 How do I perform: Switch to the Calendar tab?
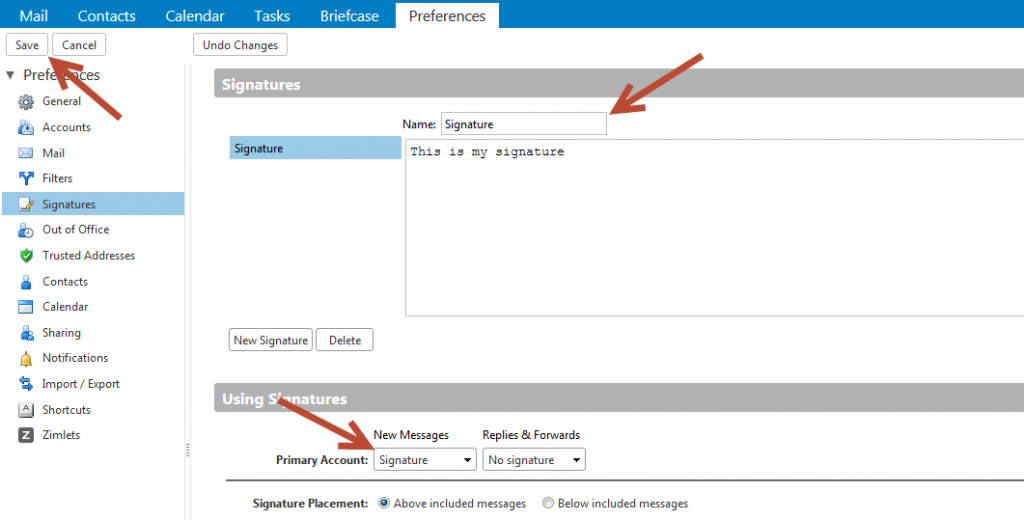[x=195, y=16]
